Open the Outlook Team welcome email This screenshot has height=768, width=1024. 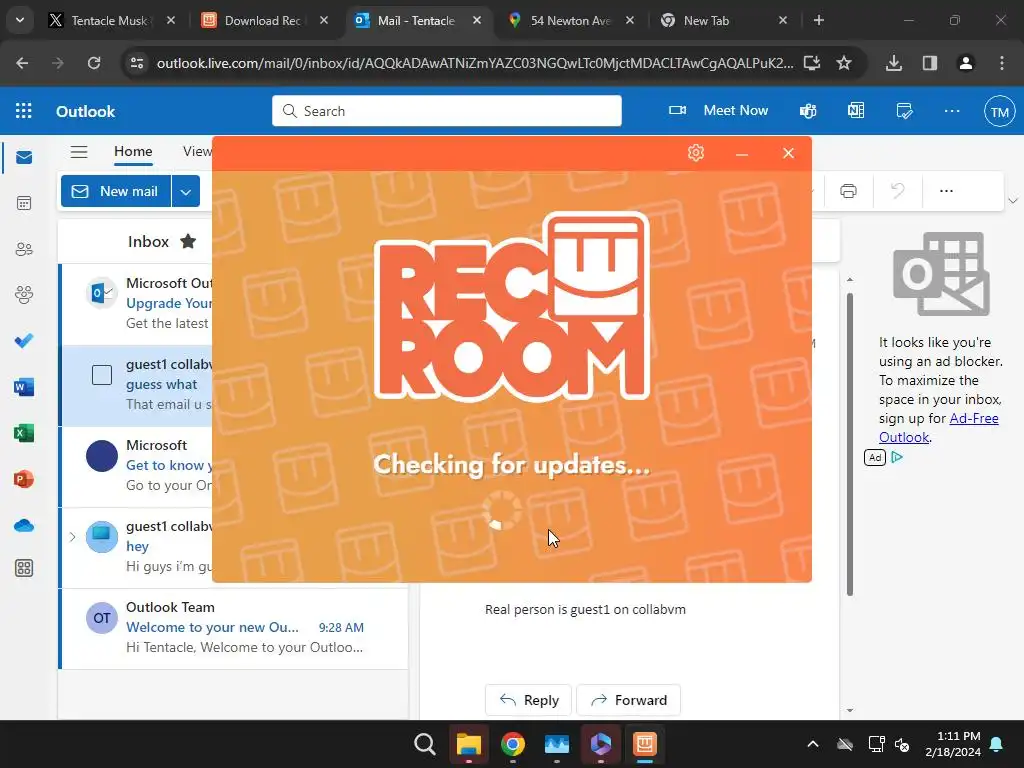[234, 628]
